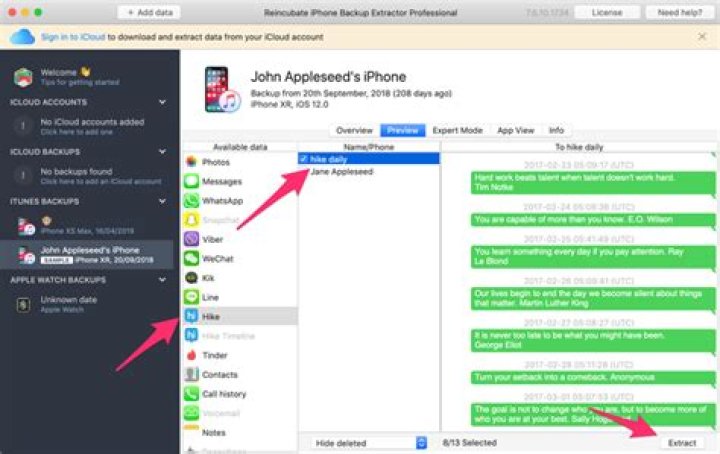This screenshot has height=454, width=720.
Task: Switch to the Expert Mode tab
Action: pyautogui.click(x=456, y=130)
